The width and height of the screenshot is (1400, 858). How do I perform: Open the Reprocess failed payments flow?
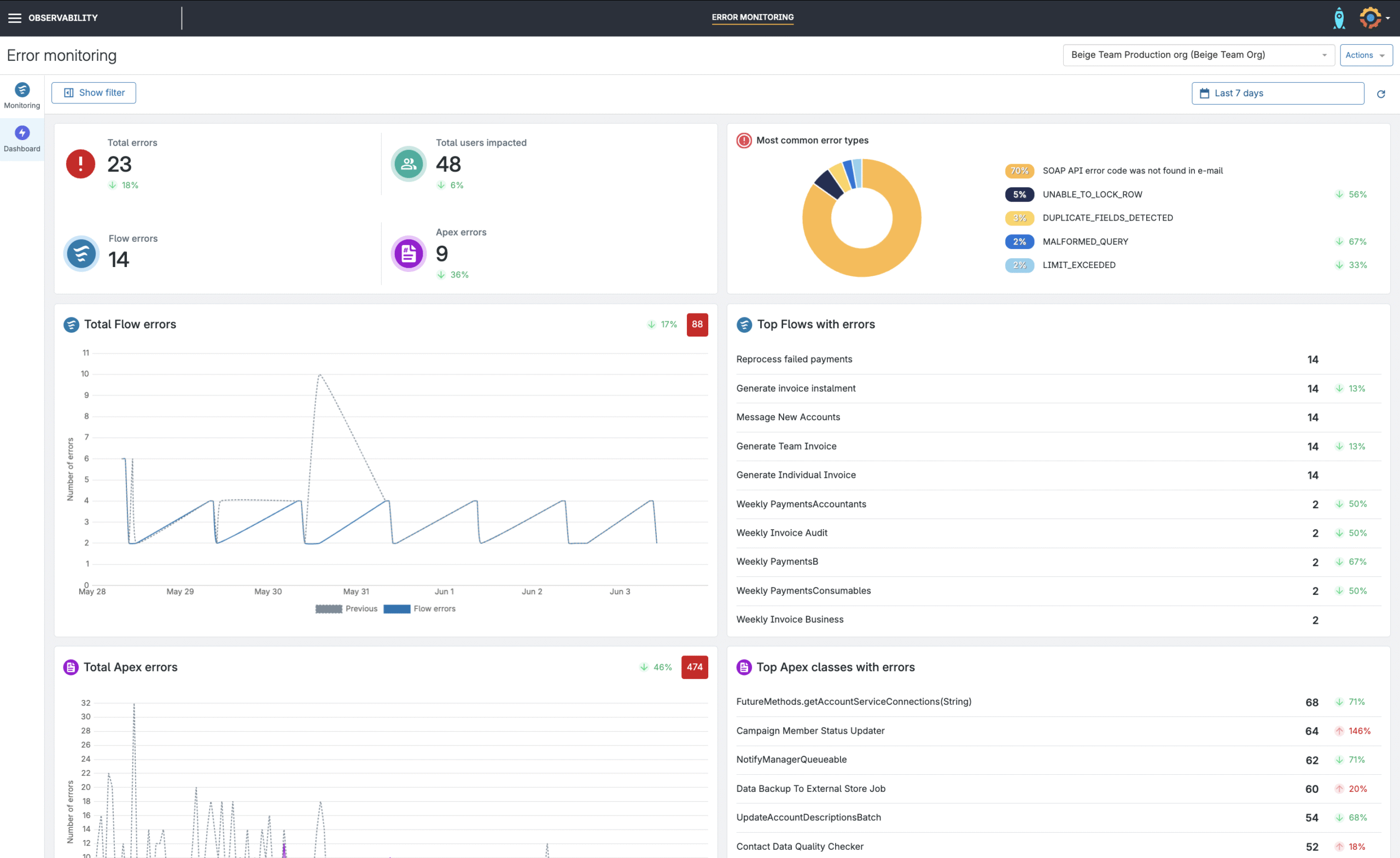794,359
